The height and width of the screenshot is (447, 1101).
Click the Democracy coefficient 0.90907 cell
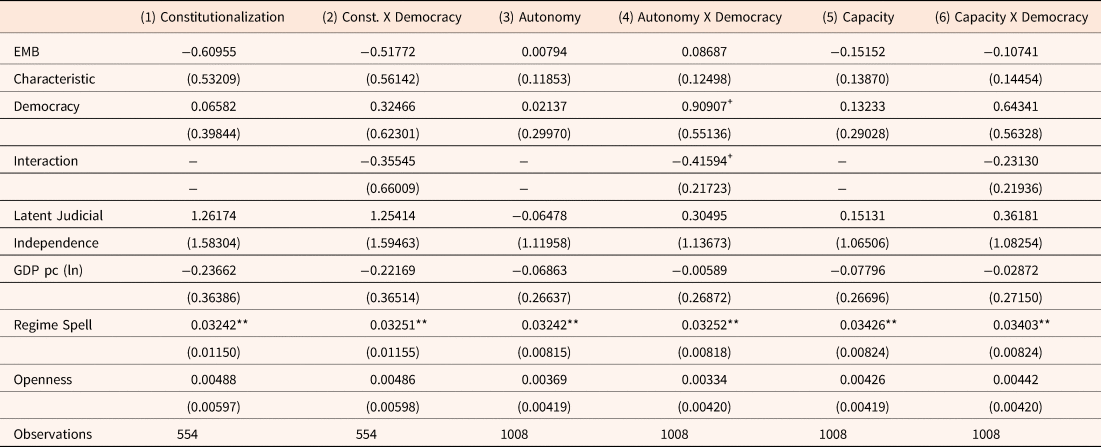(690, 104)
